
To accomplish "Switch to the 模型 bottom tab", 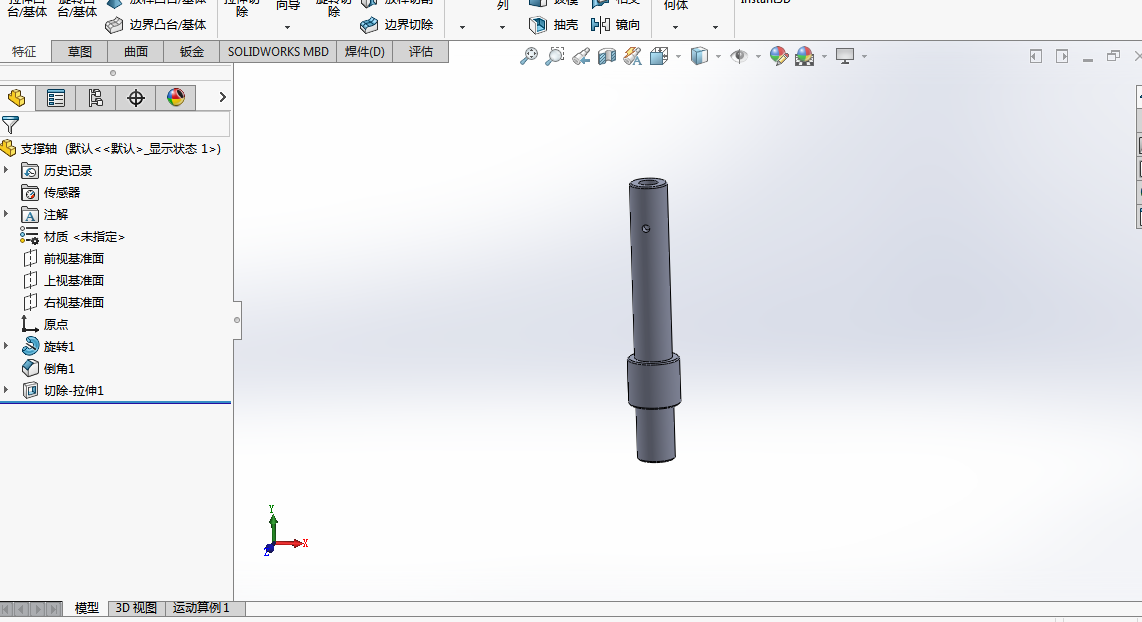I will click(87, 607).
